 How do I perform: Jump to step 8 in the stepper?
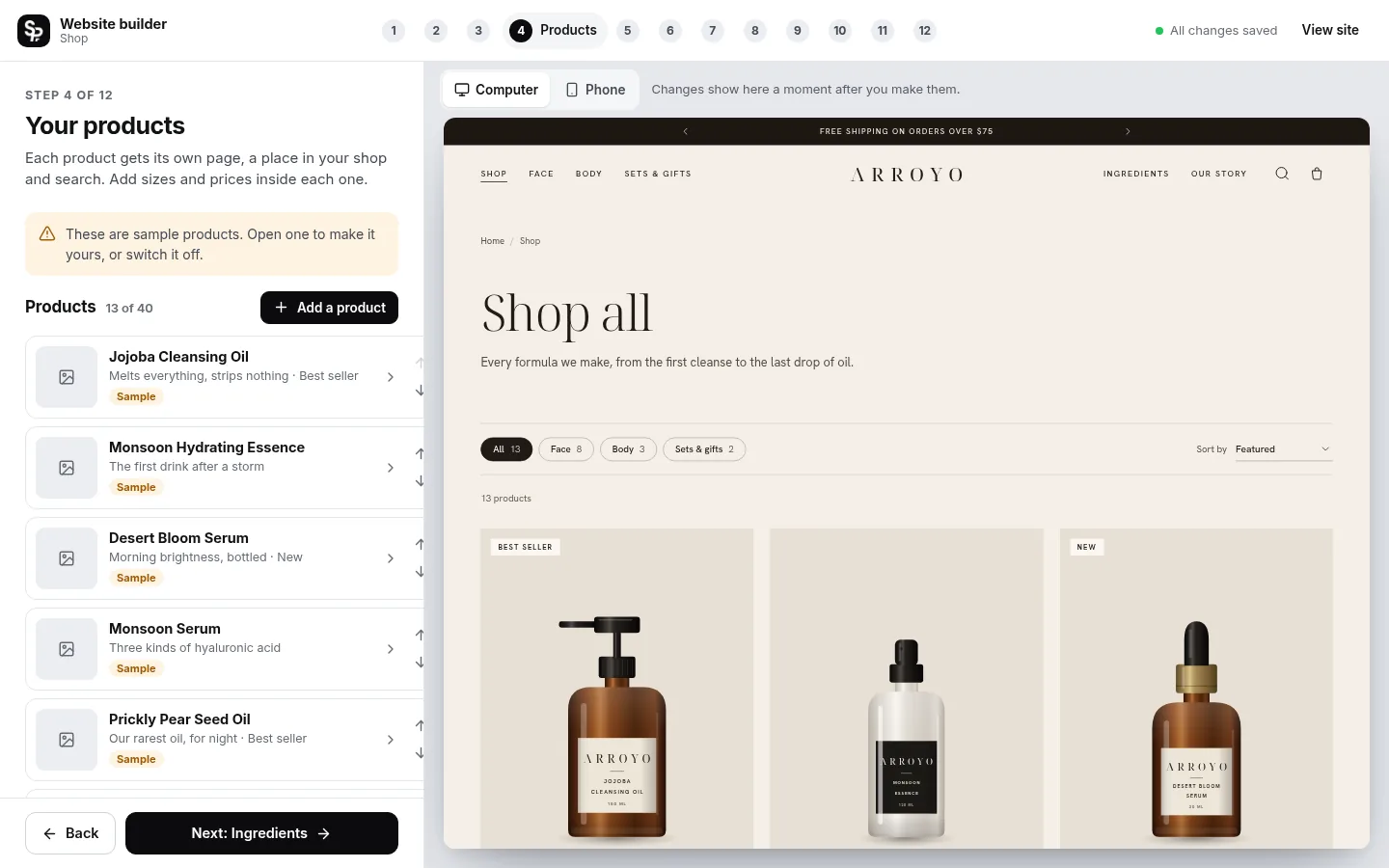coord(755,31)
